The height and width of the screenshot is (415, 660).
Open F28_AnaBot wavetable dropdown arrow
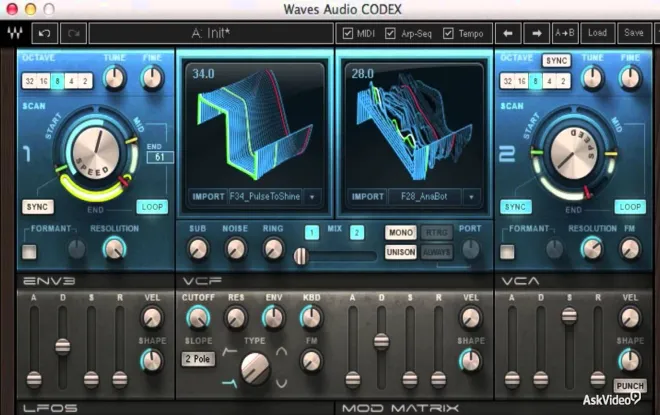coord(471,197)
